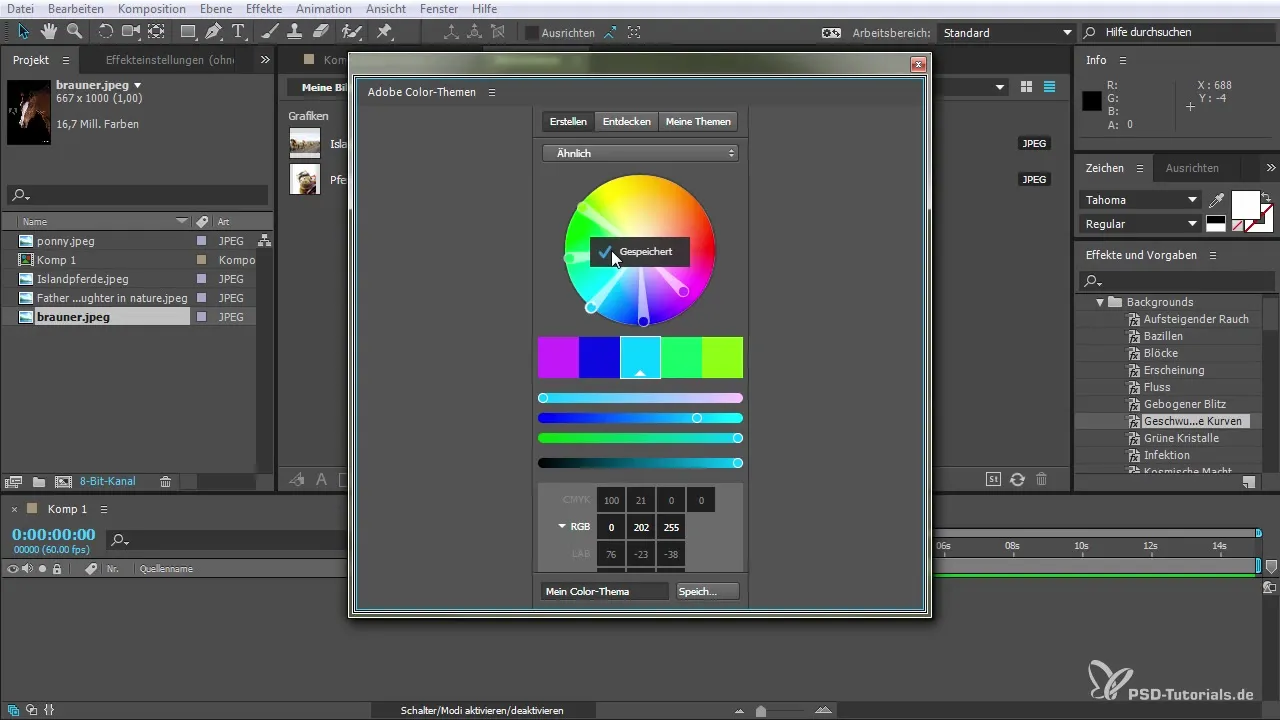Screen dimensions: 1280x720
Task: Pick the eyedropper in the Zeichen panel
Action: 1217,201
